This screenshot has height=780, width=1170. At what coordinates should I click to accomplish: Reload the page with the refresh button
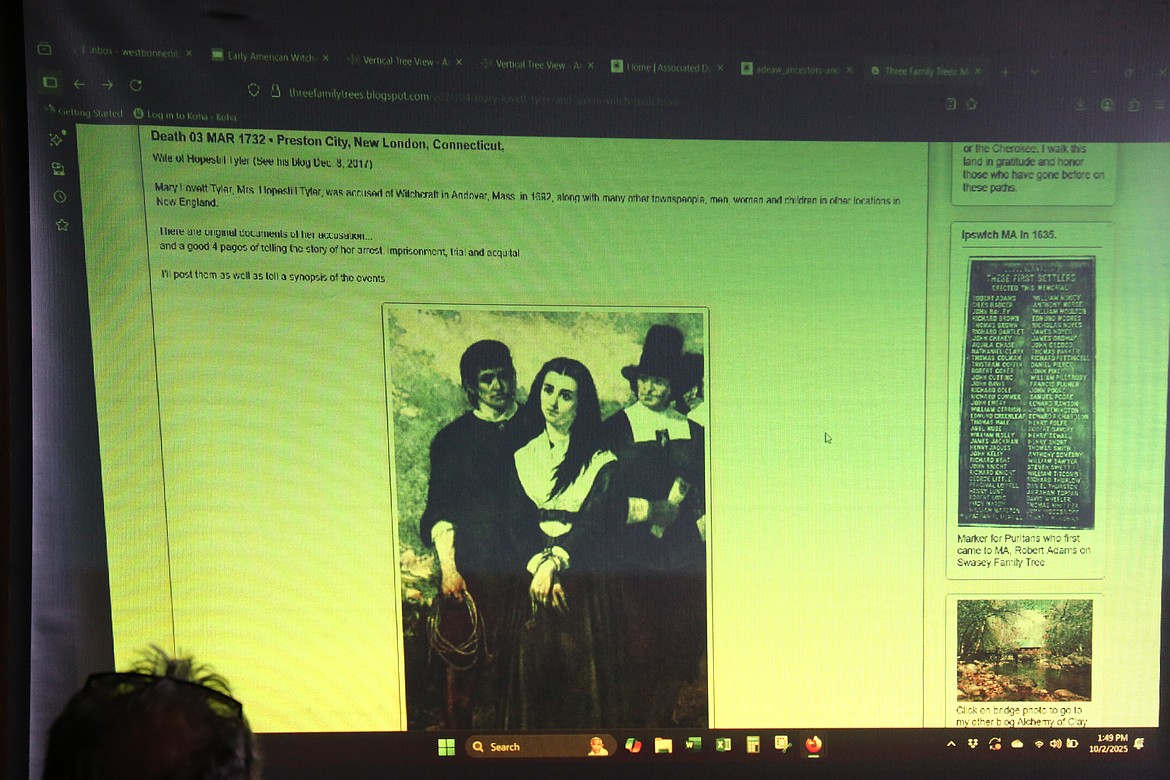pyautogui.click(x=136, y=86)
